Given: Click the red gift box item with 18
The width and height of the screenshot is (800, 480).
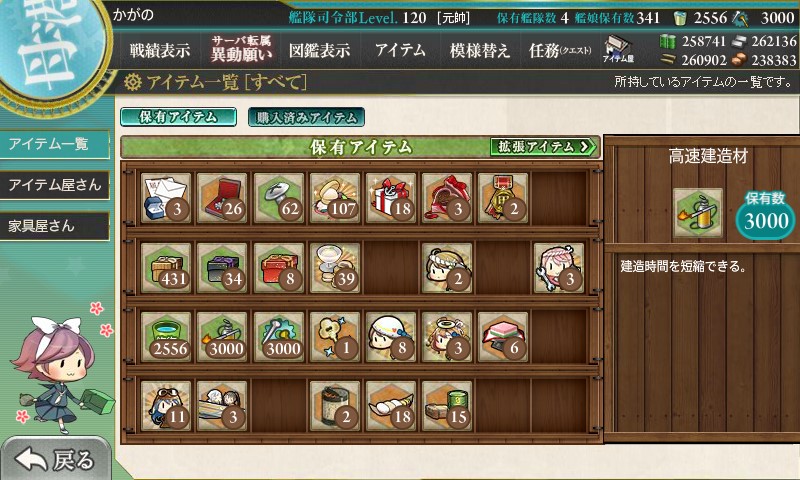Looking at the screenshot, I should tap(390, 198).
